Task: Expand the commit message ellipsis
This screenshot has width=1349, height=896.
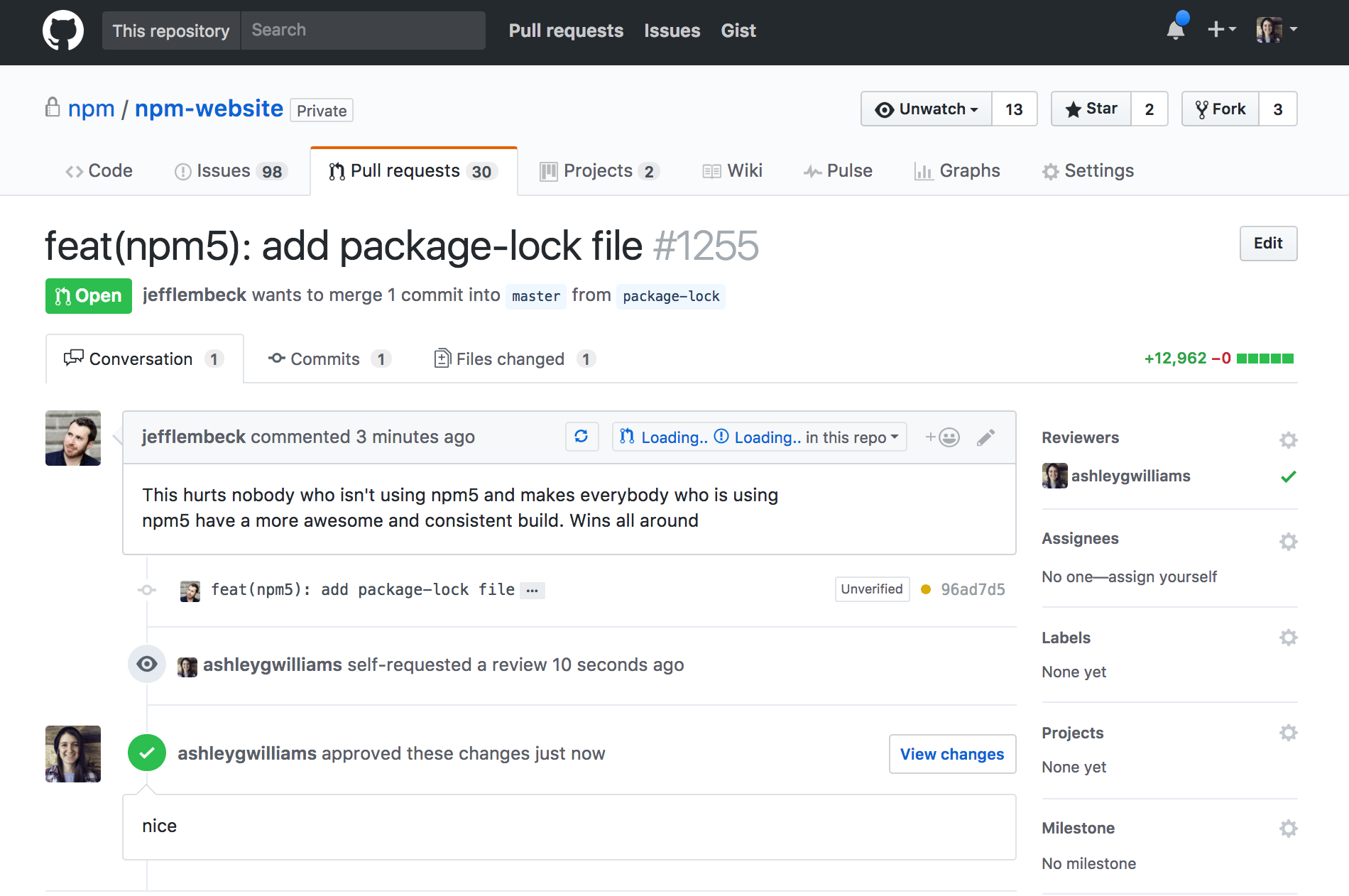Action: pos(532,591)
